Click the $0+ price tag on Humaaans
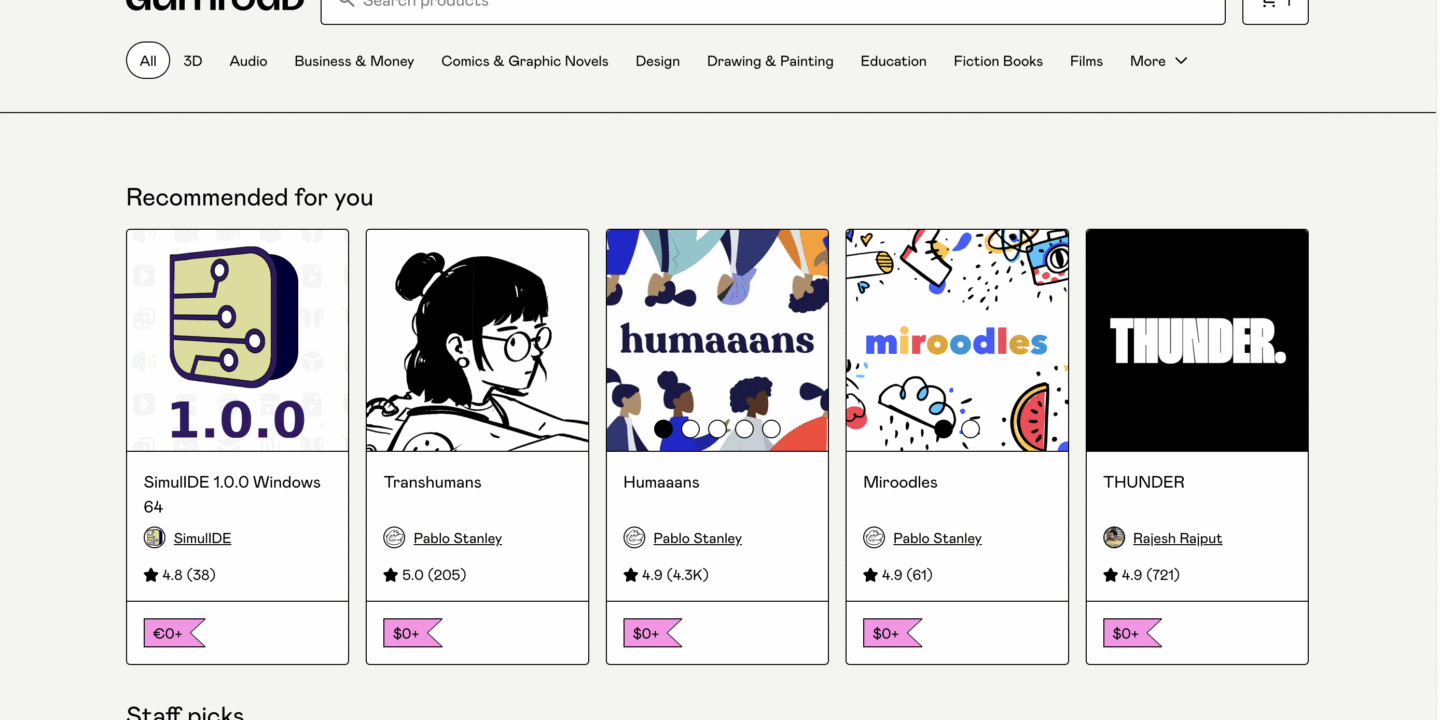 pyautogui.click(x=652, y=633)
